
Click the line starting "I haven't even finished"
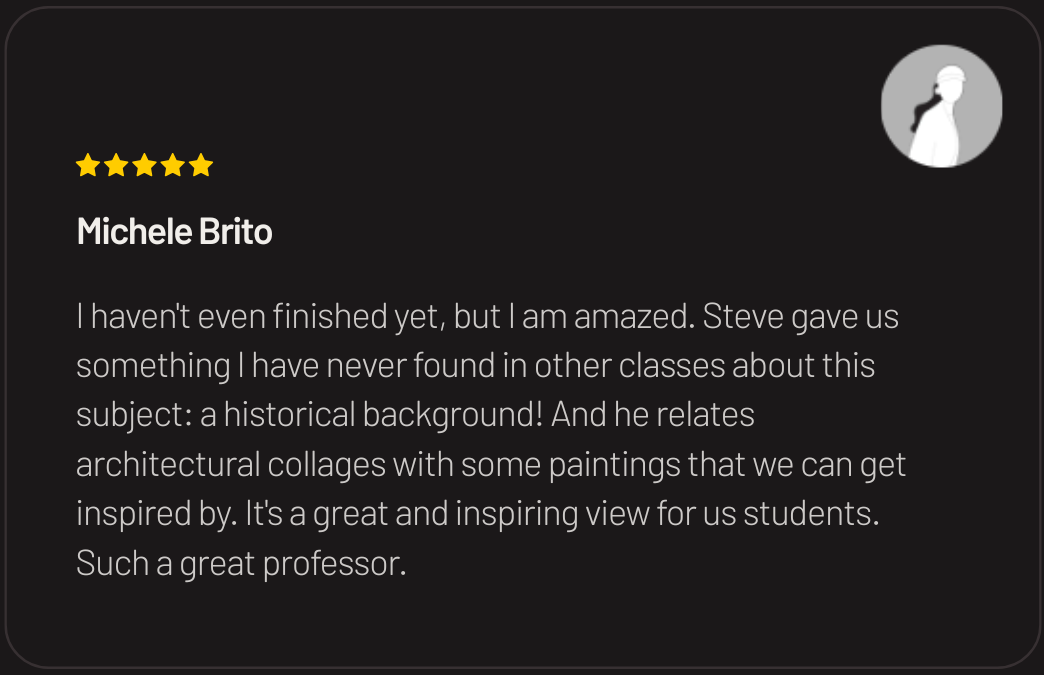(x=487, y=317)
